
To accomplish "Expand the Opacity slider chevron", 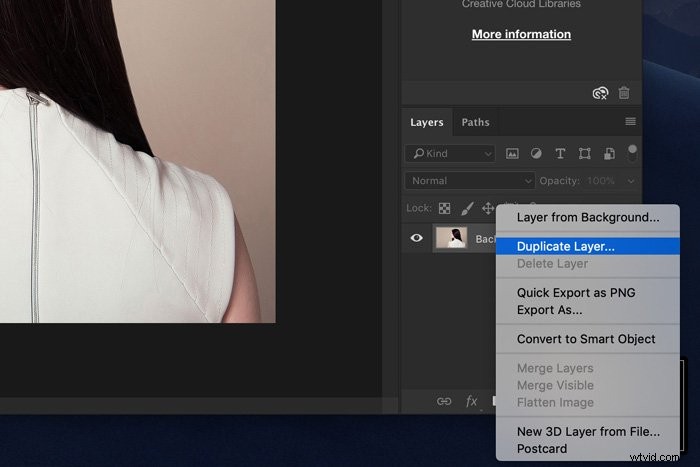I will click(x=631, y=181).
